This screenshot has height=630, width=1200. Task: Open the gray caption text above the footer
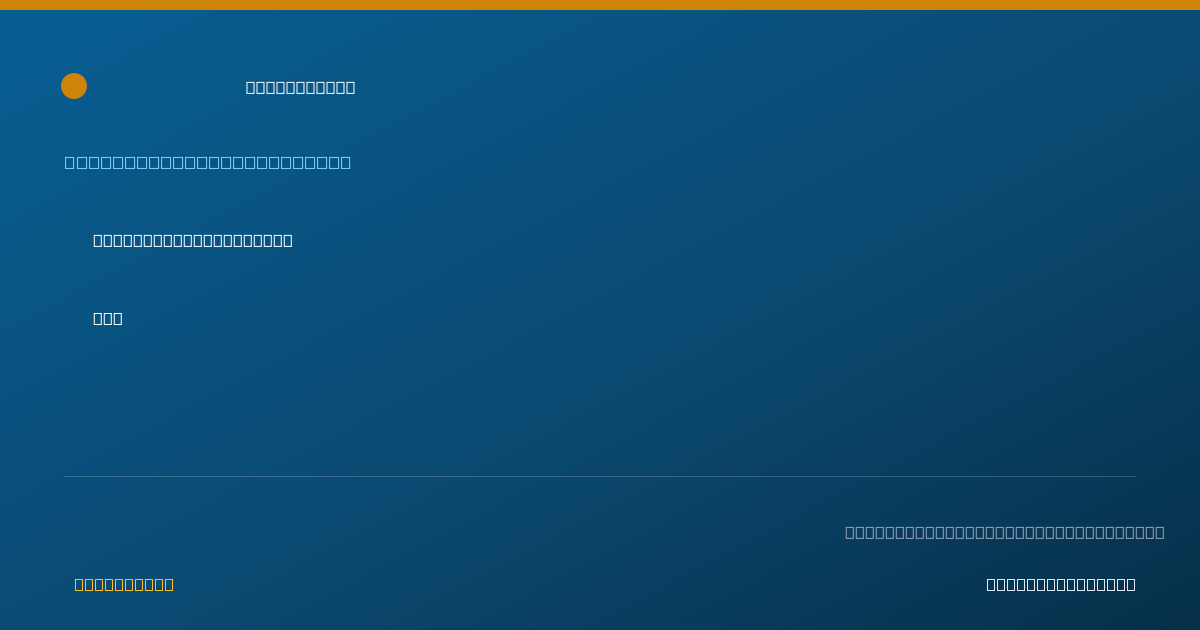(x=1005, y=532)
